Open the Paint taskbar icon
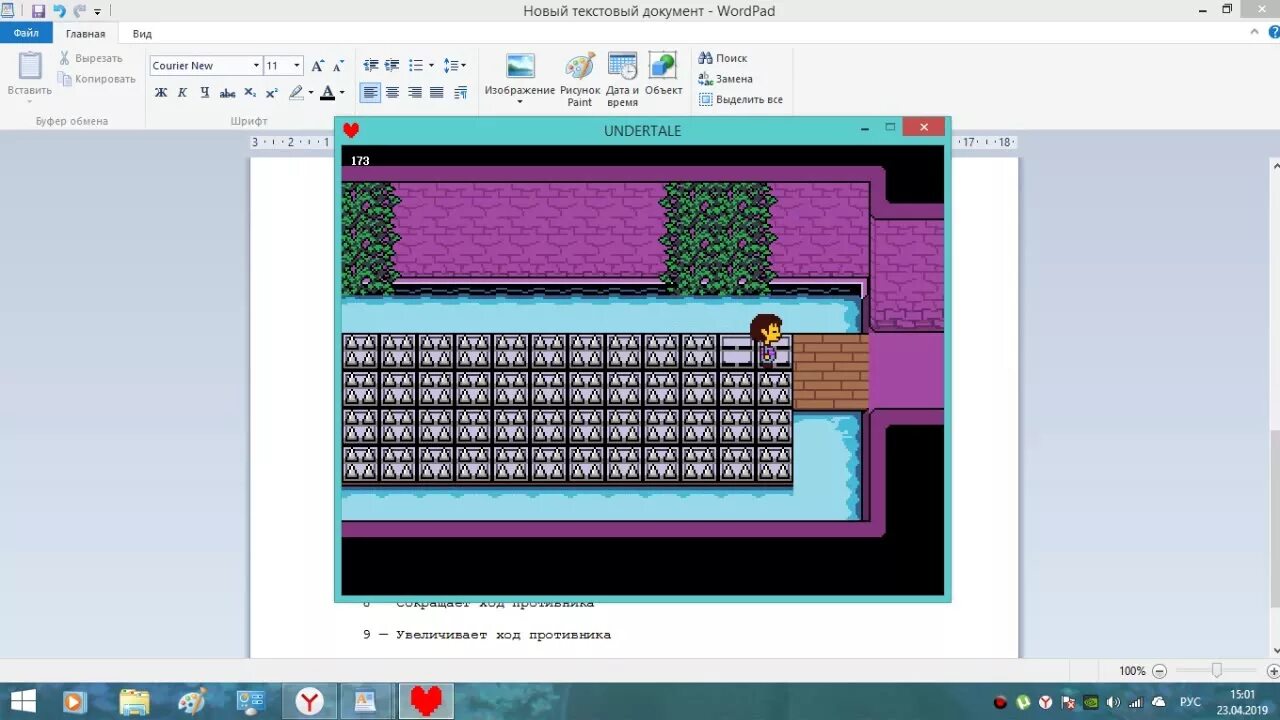Image resolution: width=1280 pixels, height=720 pixels. (192, 701)
